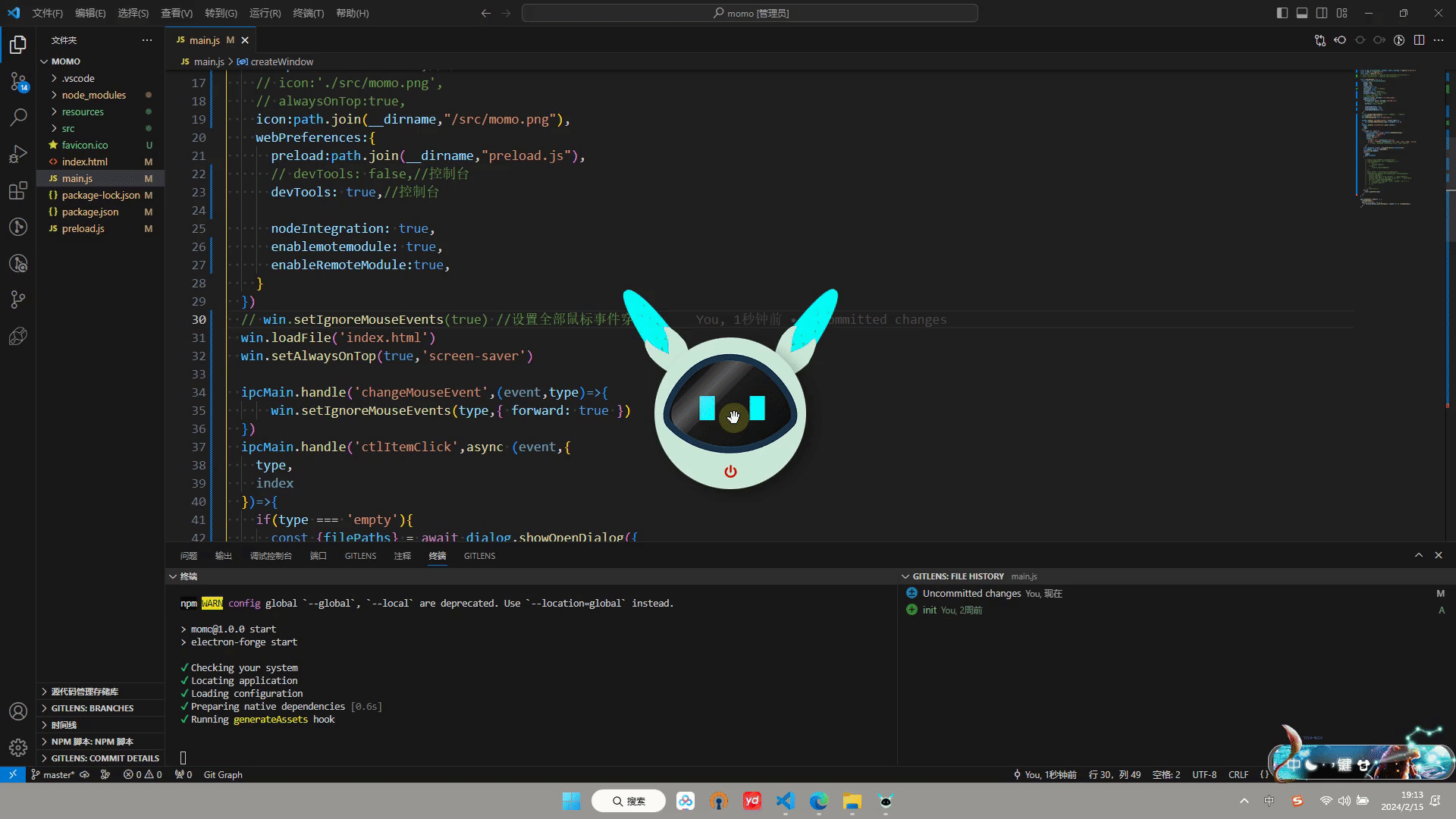Close the bottom panel

click(x=1439, y=555)
